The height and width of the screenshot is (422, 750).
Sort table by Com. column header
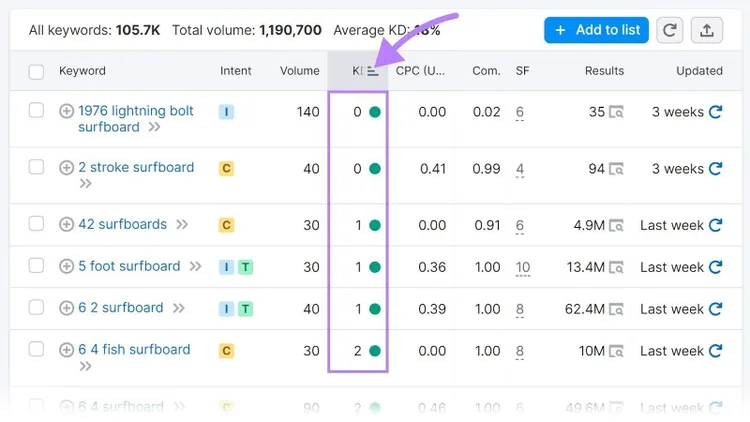[x=486, y=71]
